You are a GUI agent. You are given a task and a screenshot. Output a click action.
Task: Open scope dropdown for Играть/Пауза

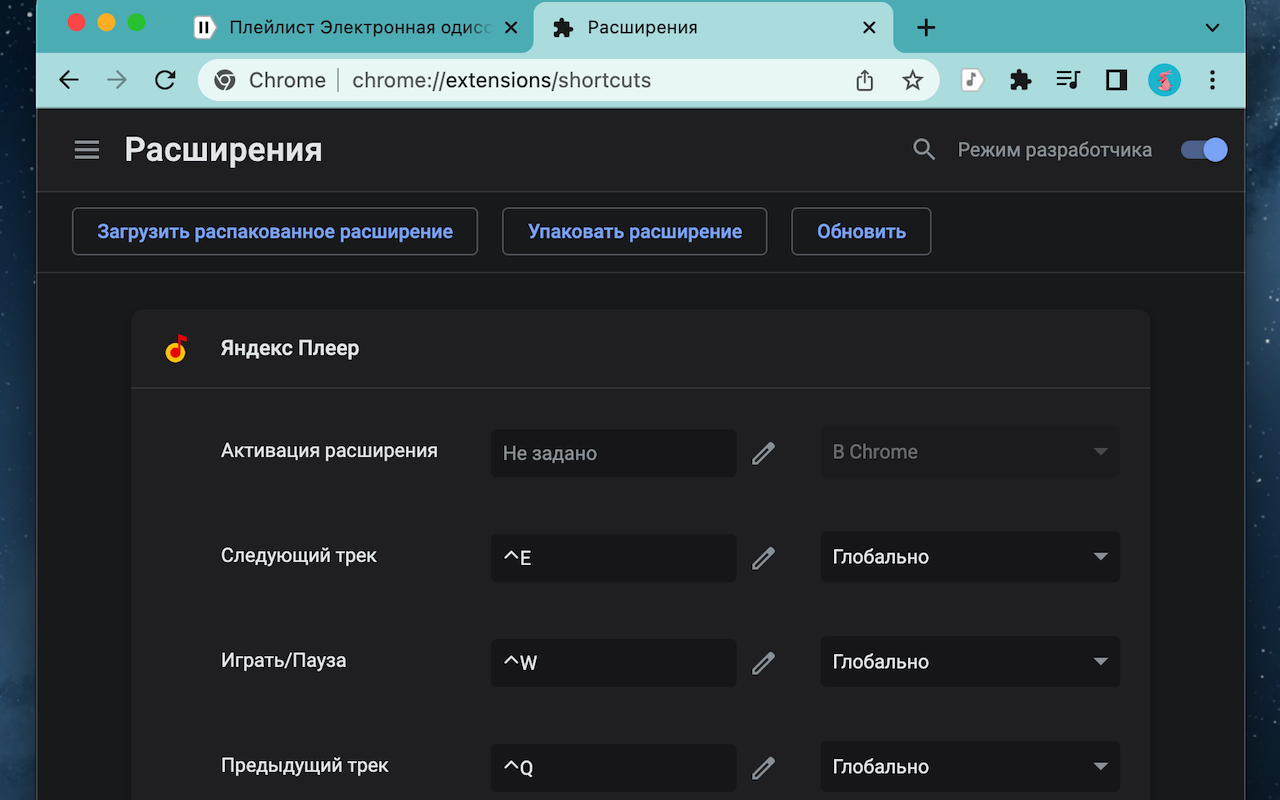[970, 662]
